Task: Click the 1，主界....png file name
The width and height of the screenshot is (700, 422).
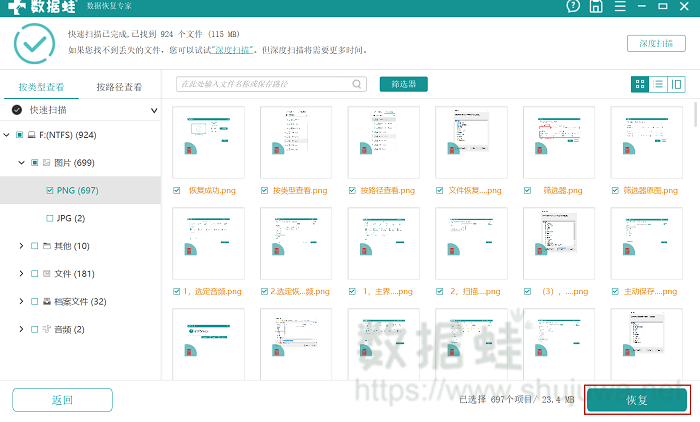Action: 388,292
